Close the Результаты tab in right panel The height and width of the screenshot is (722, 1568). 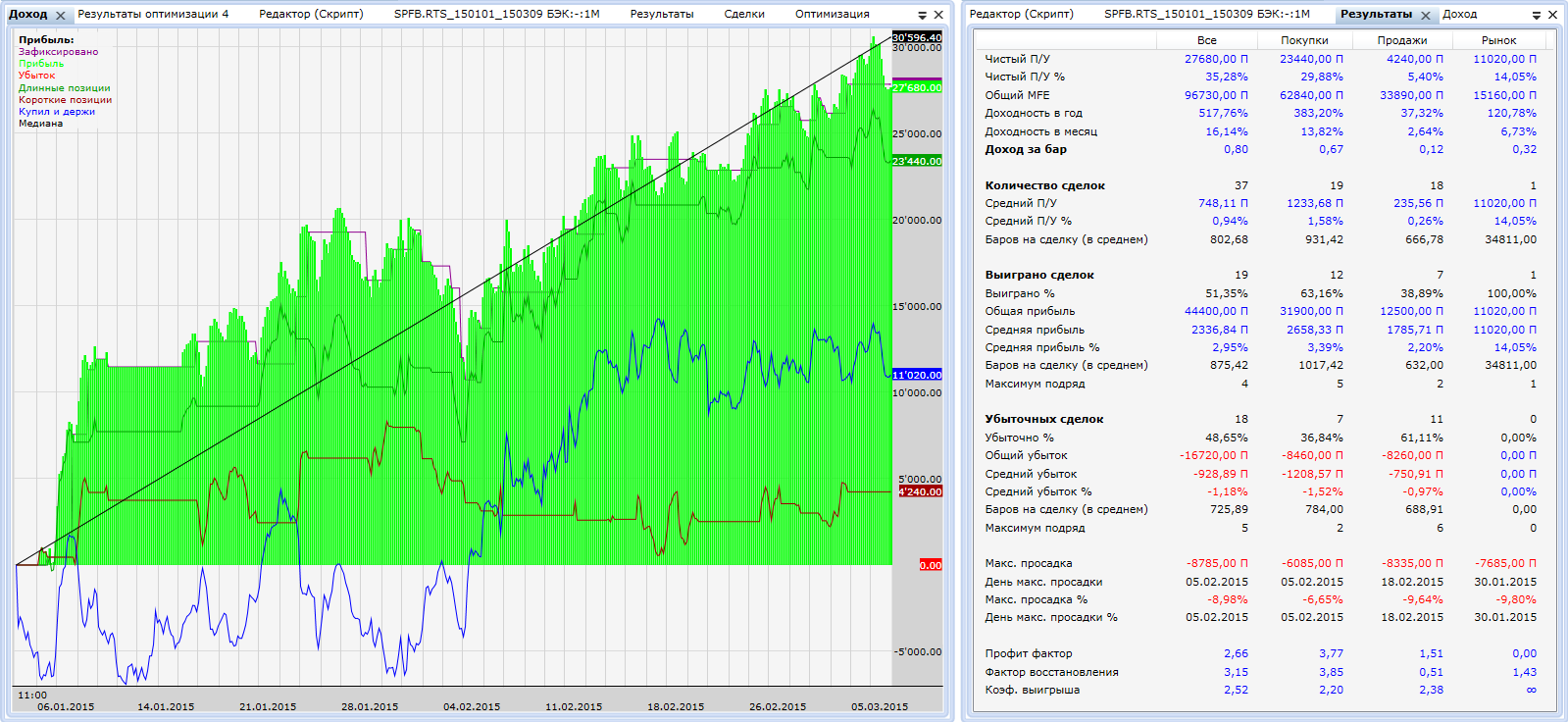pyautogui.click(x=1426, y=16)
